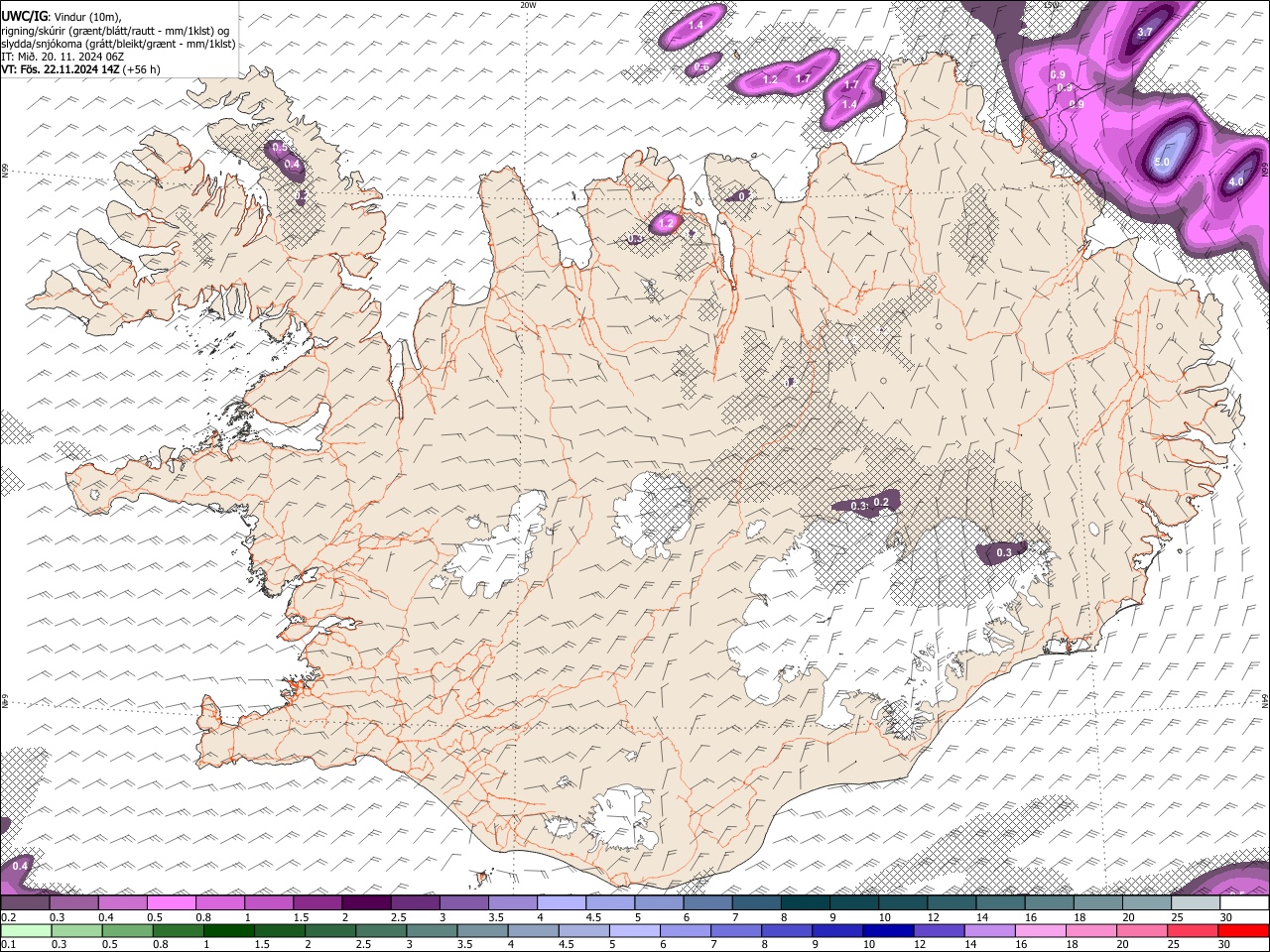Click the '0.2' value on the map in the central highlands

click(x=880, y=503)
